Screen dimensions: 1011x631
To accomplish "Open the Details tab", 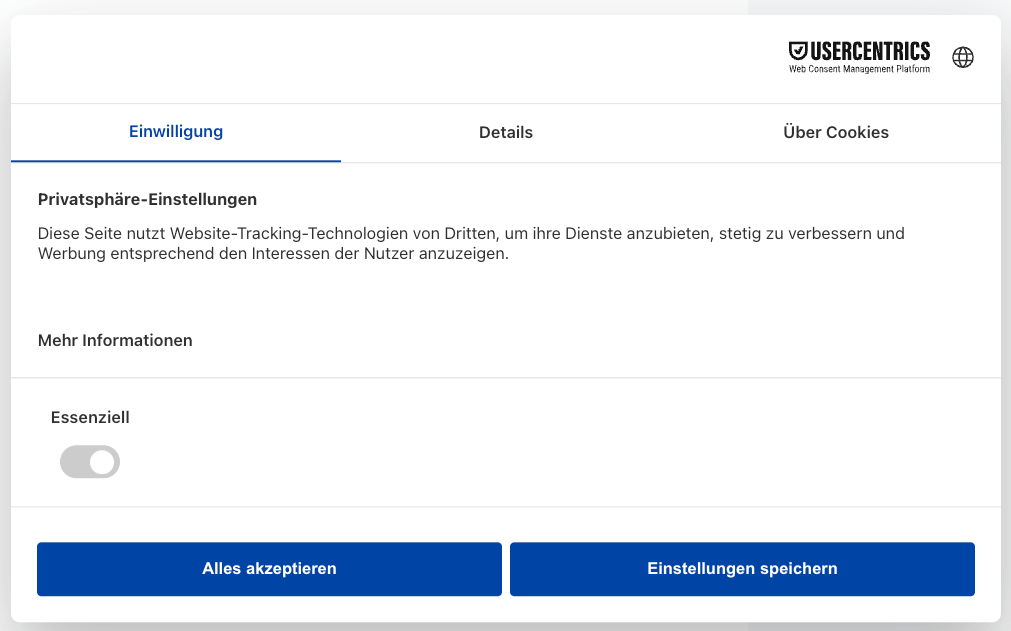I will coord(506,132).
